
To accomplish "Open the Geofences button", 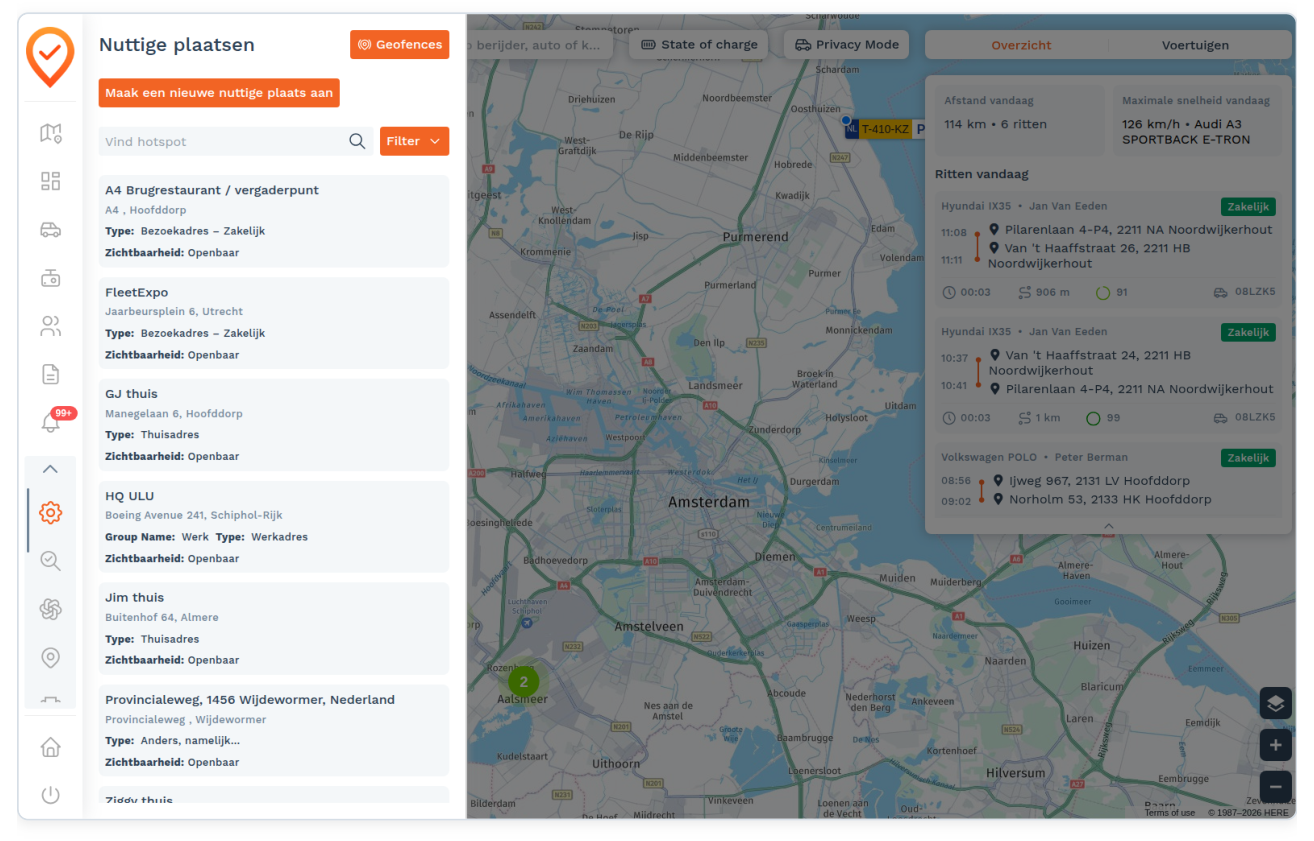I will point(399,45).
